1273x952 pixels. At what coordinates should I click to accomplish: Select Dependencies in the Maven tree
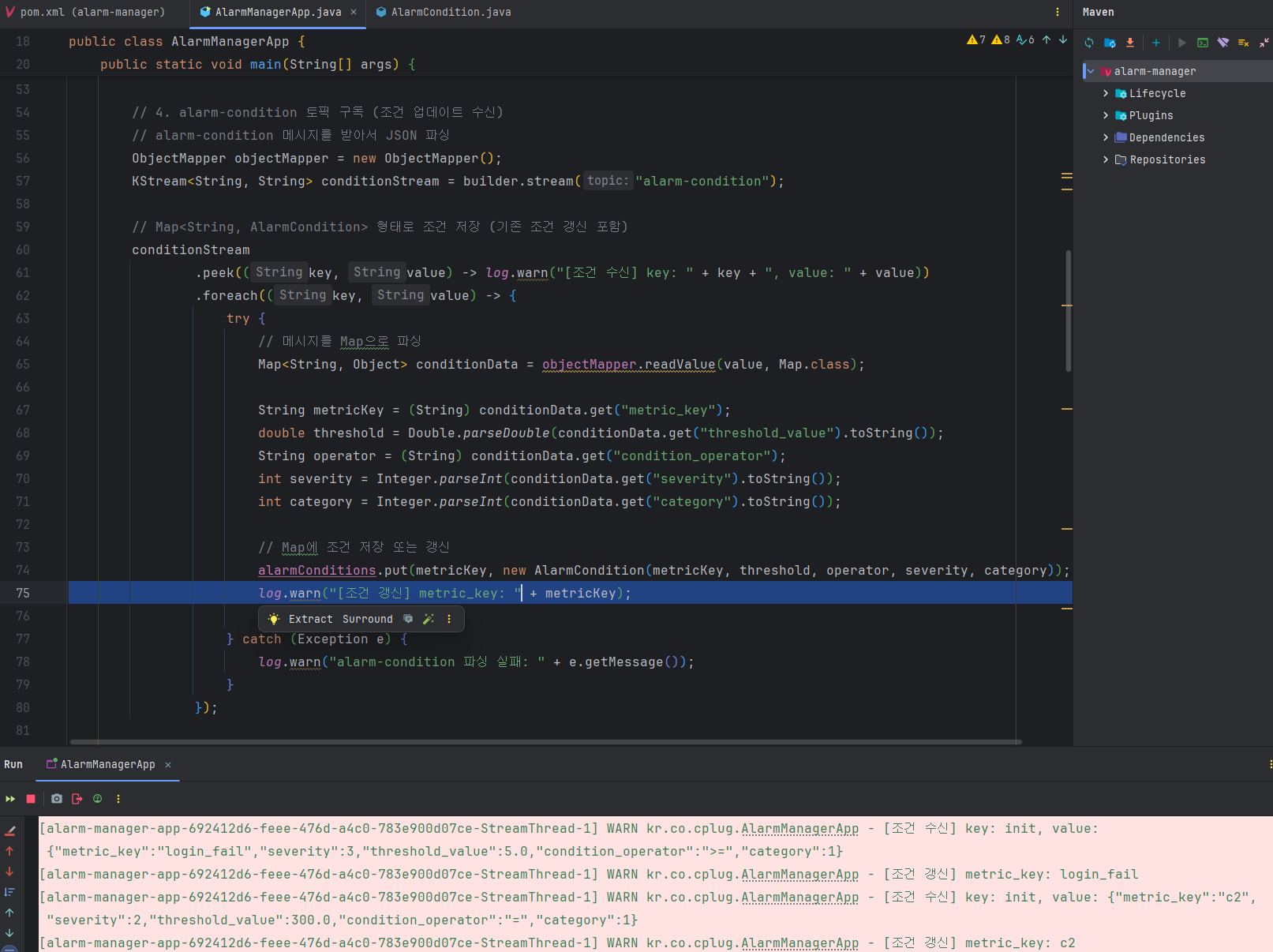(1166, 137)
